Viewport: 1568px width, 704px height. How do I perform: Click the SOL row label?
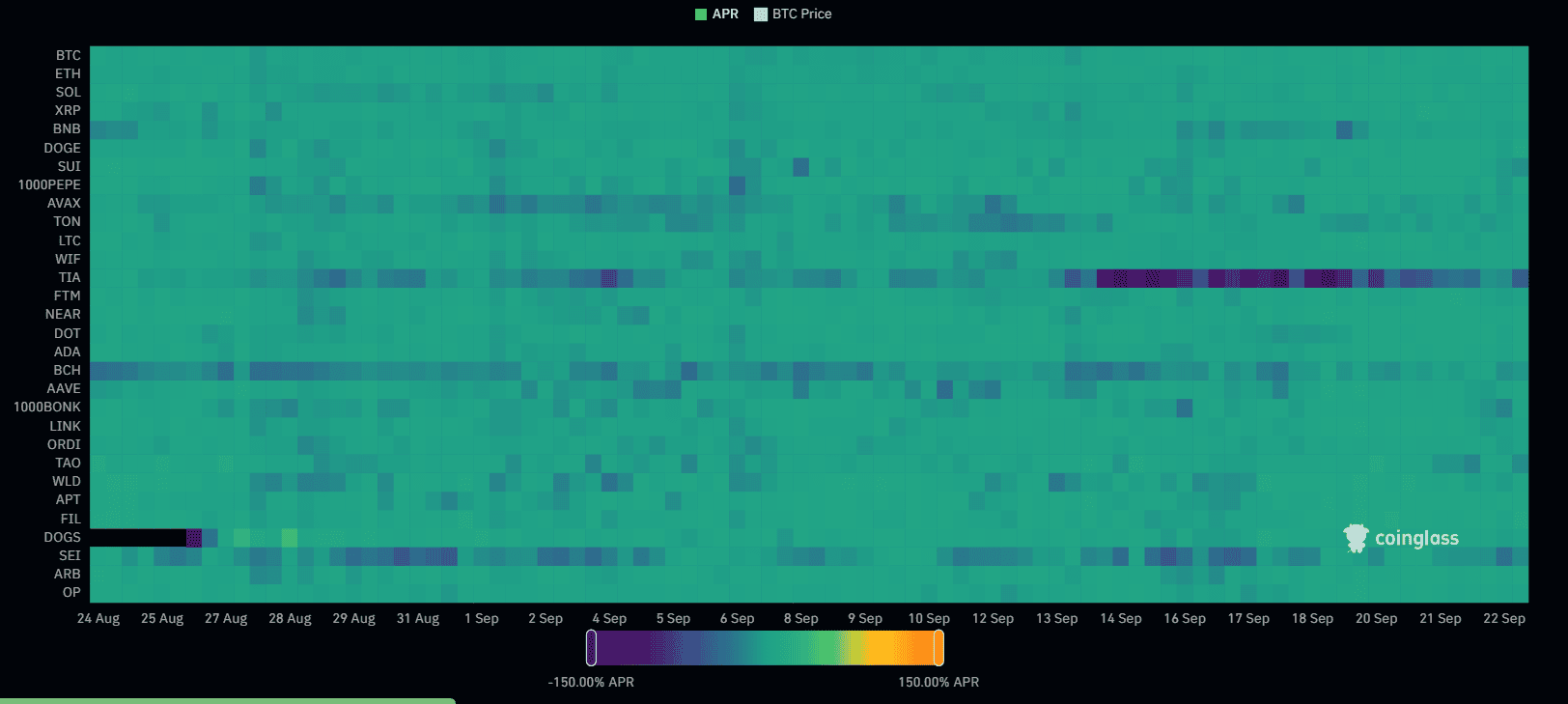[x=68, y=92]
